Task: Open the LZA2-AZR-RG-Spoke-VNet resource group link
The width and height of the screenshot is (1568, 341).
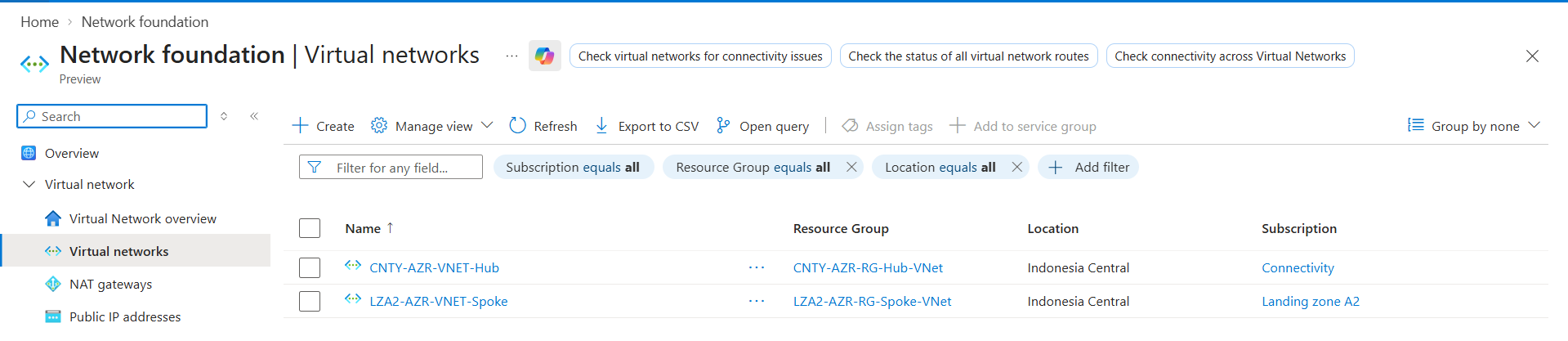Action: (x=872, y=302)
